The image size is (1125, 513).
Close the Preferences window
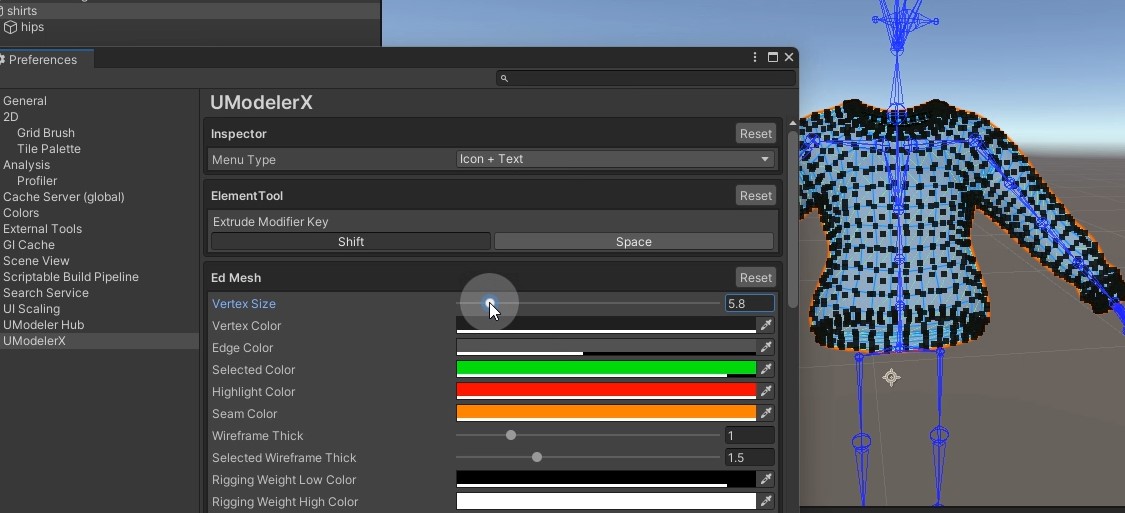click(x=789, y=57)
